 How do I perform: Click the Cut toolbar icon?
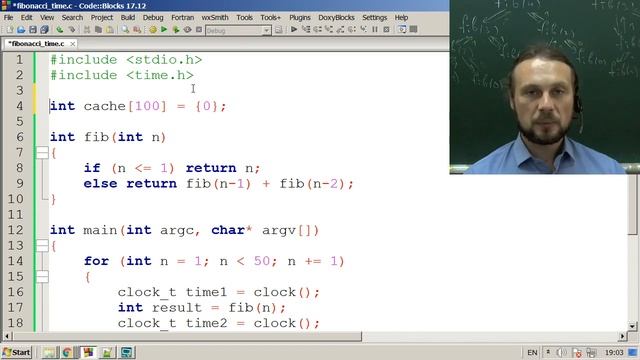pos(87,30)
